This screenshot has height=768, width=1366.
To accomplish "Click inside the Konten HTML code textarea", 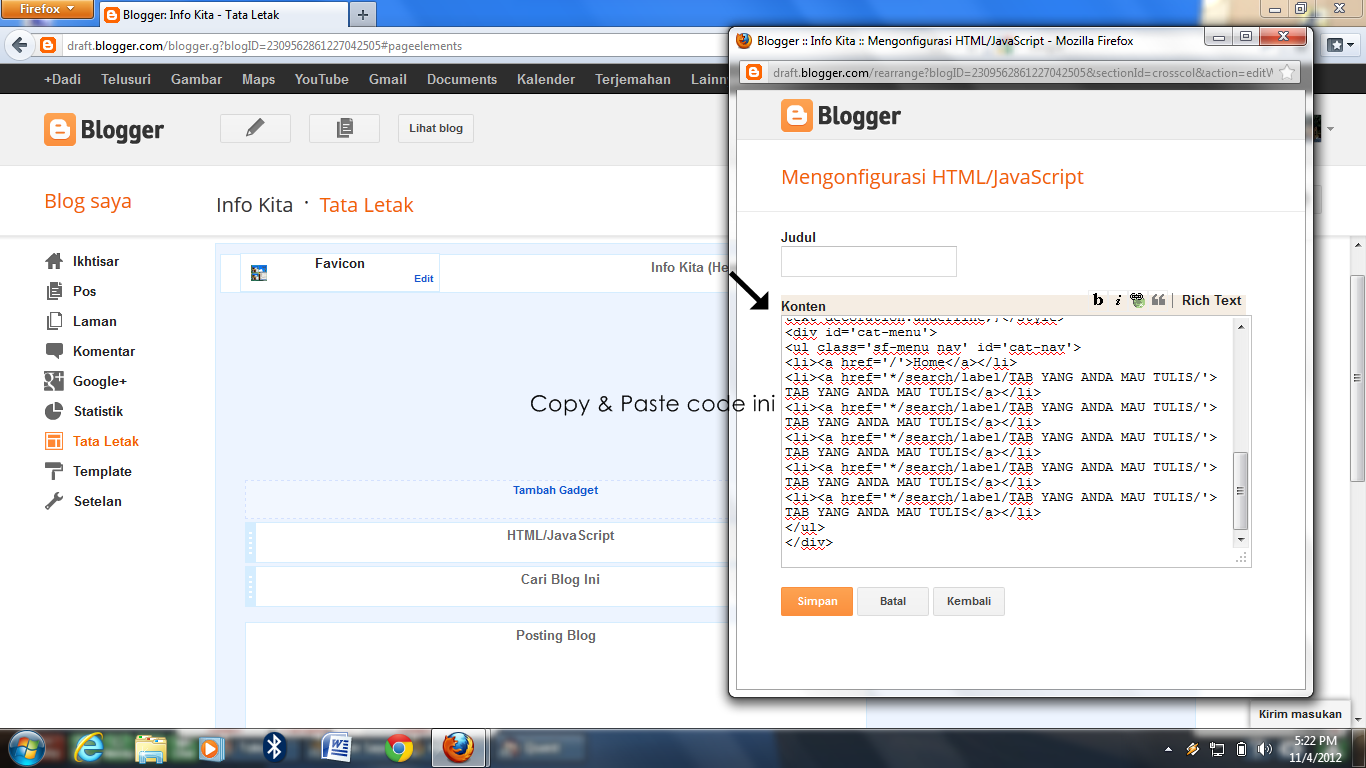I will [x=1007, y=441].
